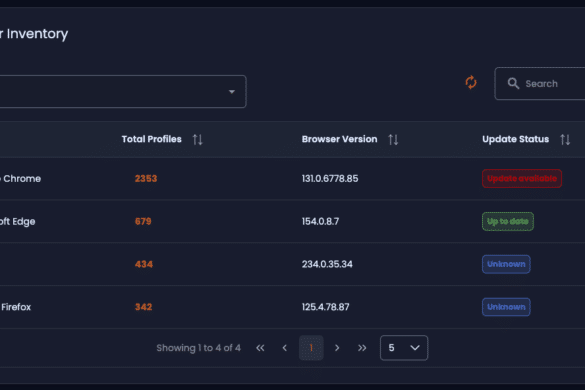
Task: Open the rows-per-page dropdown showing 5
Action: tap(404, 348)
